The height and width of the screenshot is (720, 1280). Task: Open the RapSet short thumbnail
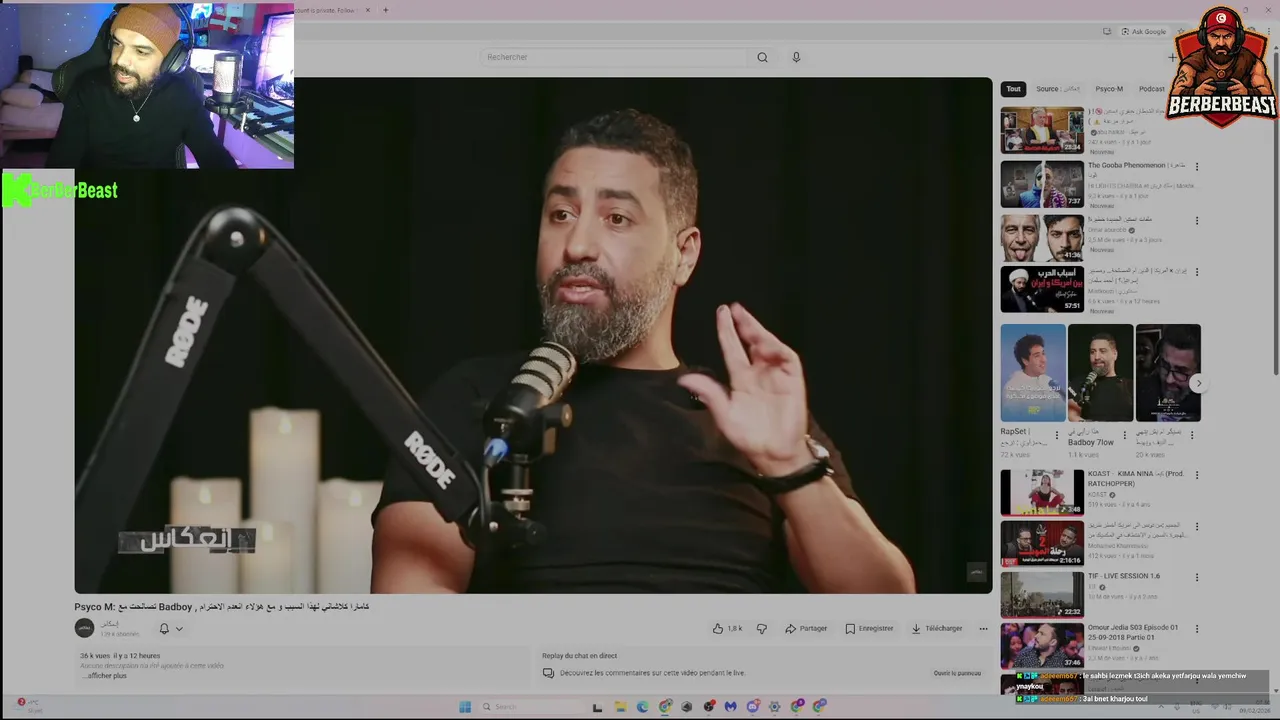(x=1033, y=372)
